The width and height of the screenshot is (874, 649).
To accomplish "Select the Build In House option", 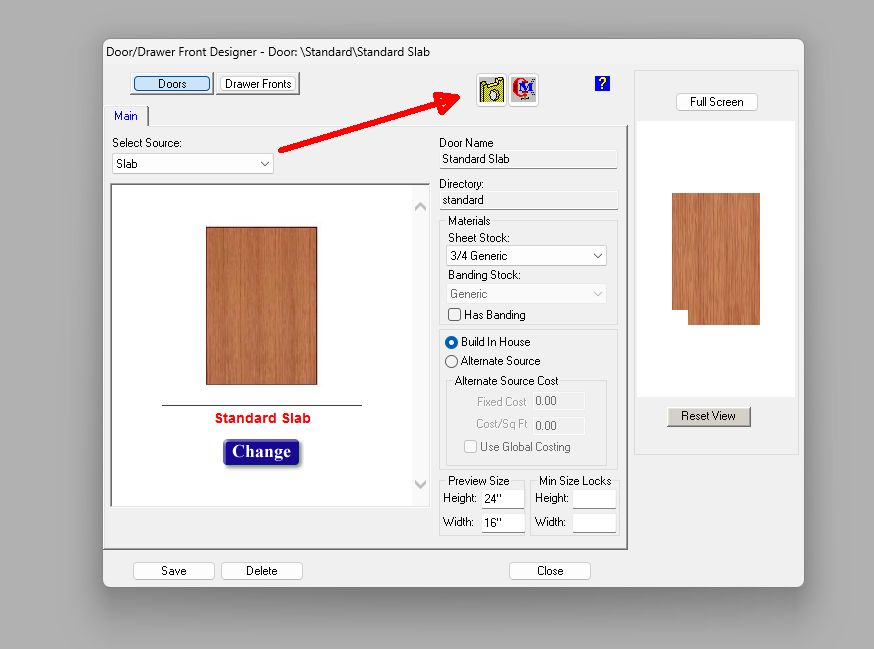I will (452, 342).
